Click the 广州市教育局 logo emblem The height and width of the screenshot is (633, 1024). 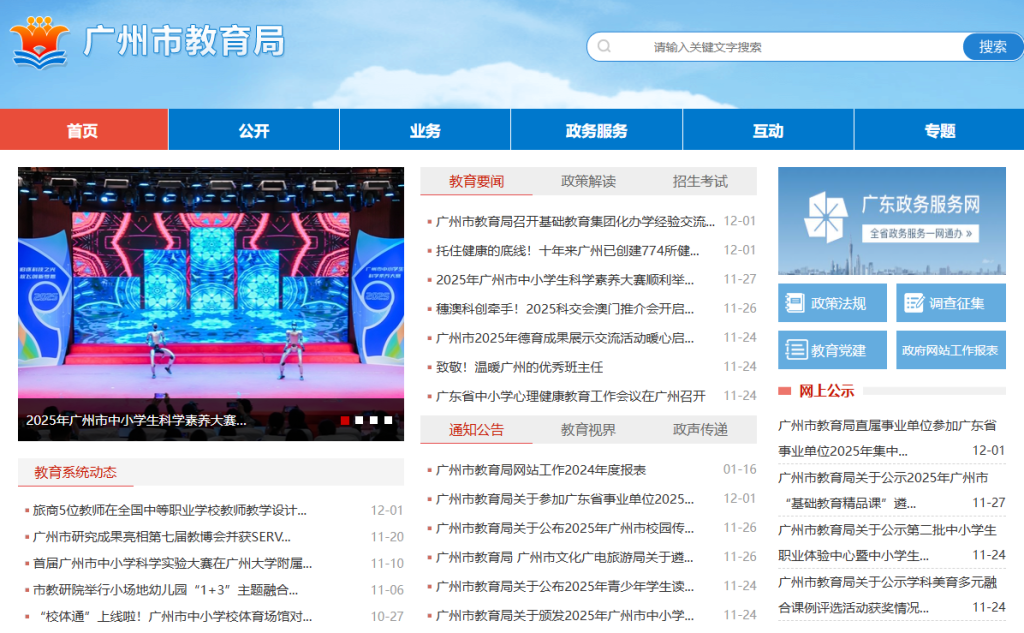(39, 40)
